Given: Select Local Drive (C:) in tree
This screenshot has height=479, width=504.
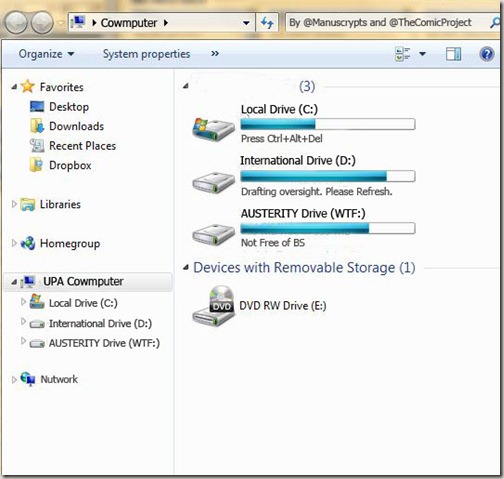Looking at the screenshot, I should [x=83, y=303].
